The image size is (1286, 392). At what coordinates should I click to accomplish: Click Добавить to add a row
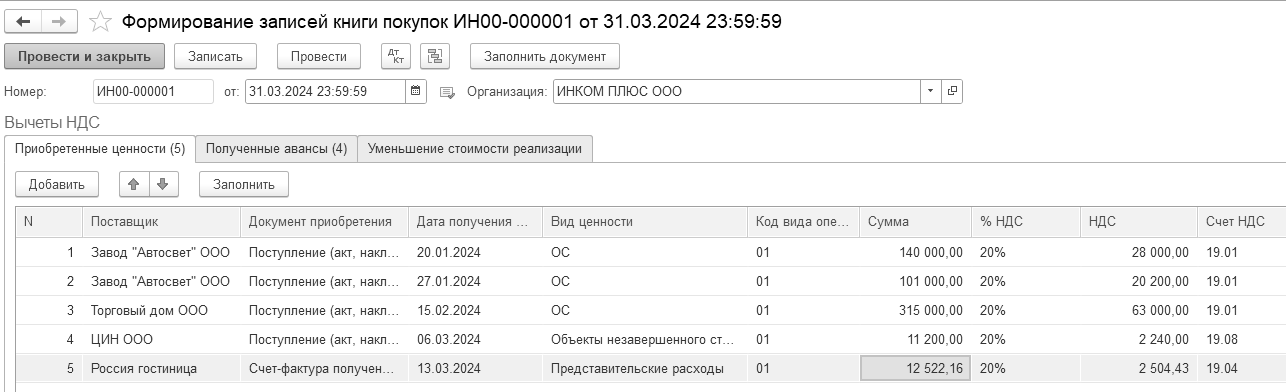pos(57,183)
